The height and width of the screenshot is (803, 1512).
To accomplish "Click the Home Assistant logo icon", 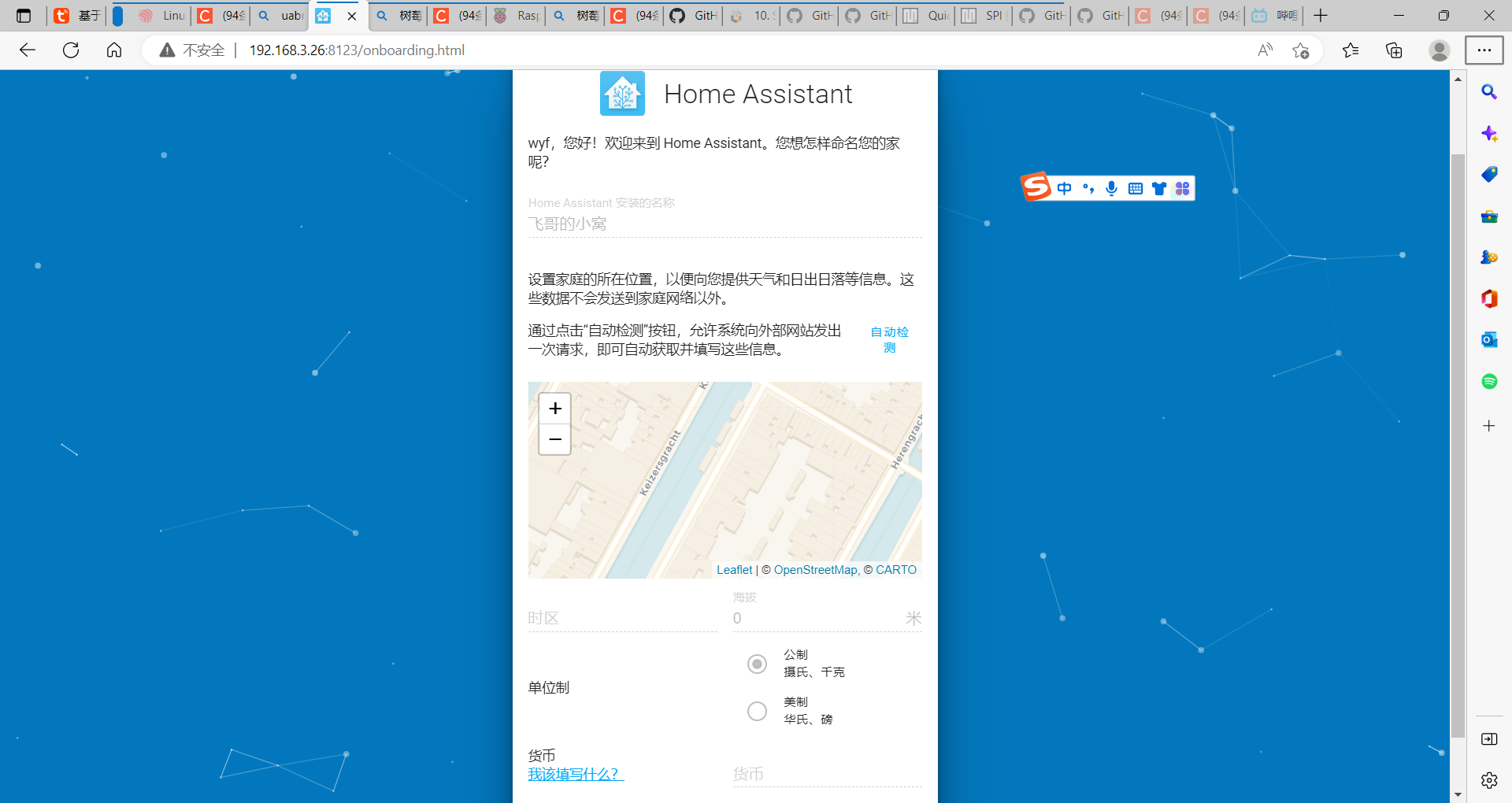I will click(622, 94).
